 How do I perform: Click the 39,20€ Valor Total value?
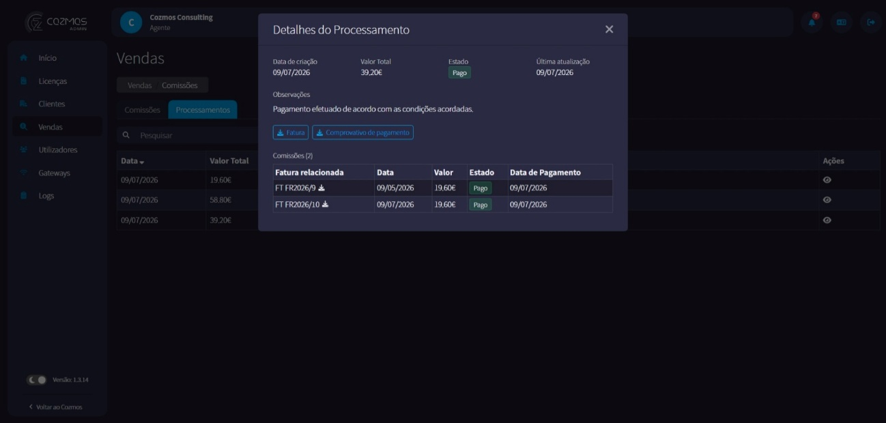371,72
